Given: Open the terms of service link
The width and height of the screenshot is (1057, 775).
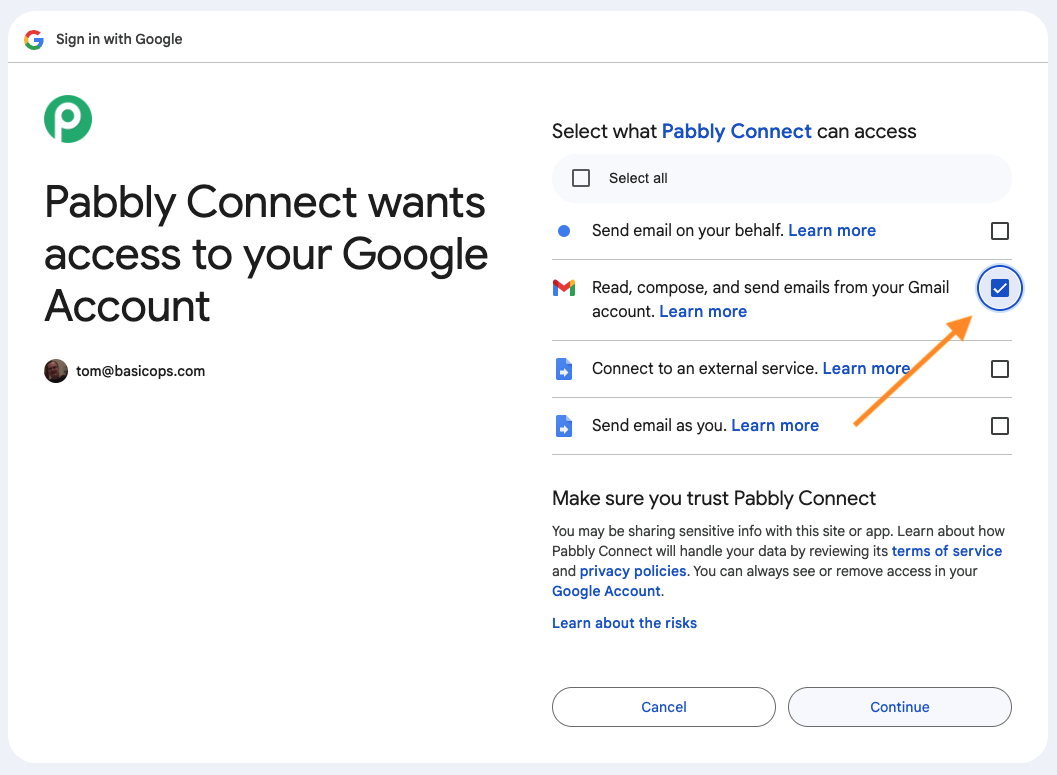Looking at the screenshot, I should coord(946,551).
